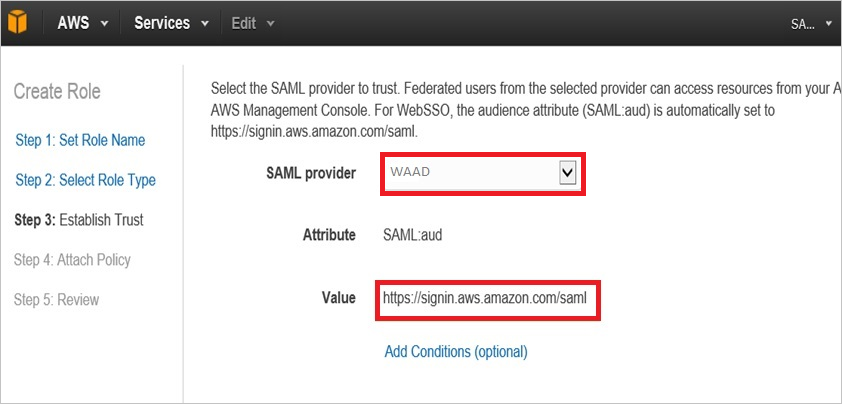Click the caret arrow beside Services
842x404 pixels.
(205, 24)
